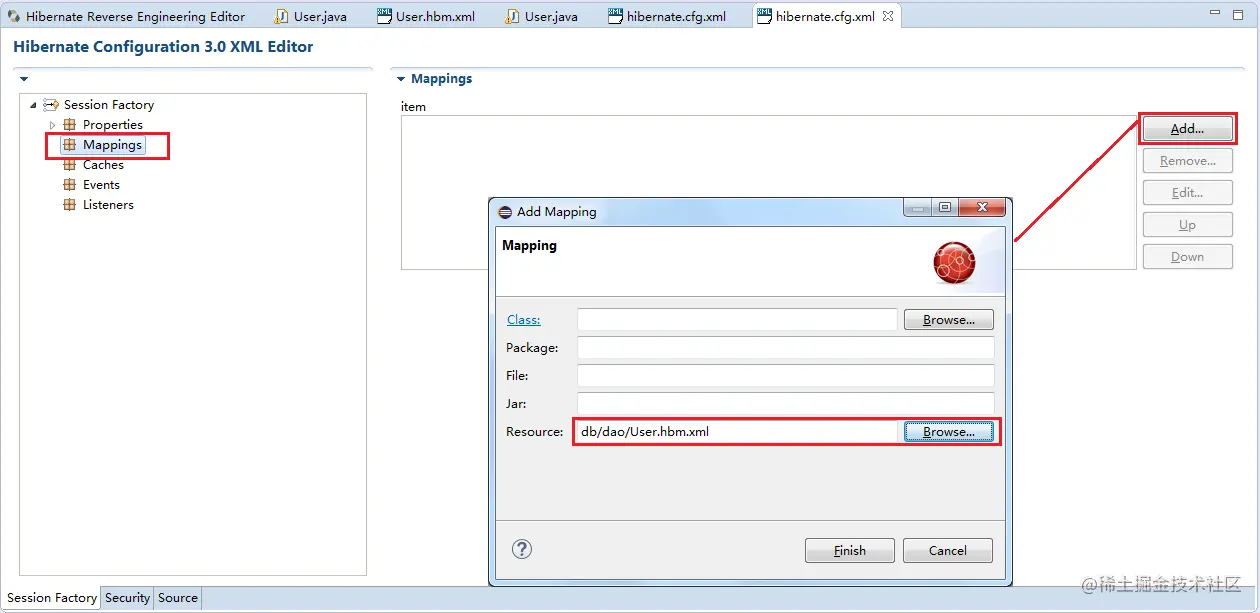Focus the Package input field
The image size is (1260, 613).
(786, 348)
